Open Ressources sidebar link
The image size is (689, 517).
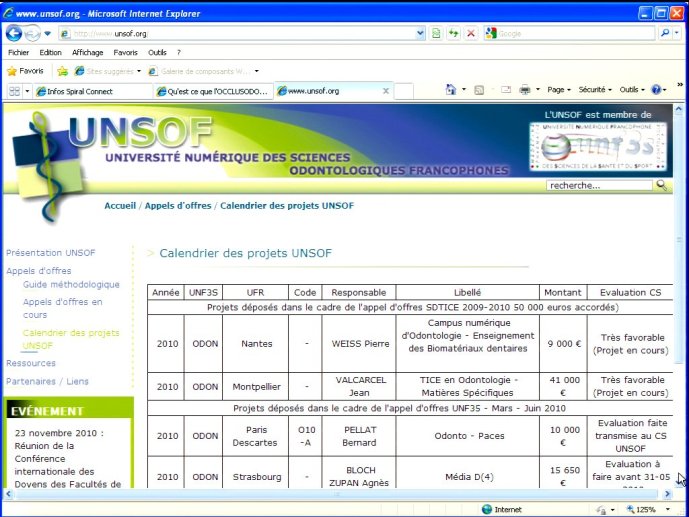[31, 363]
